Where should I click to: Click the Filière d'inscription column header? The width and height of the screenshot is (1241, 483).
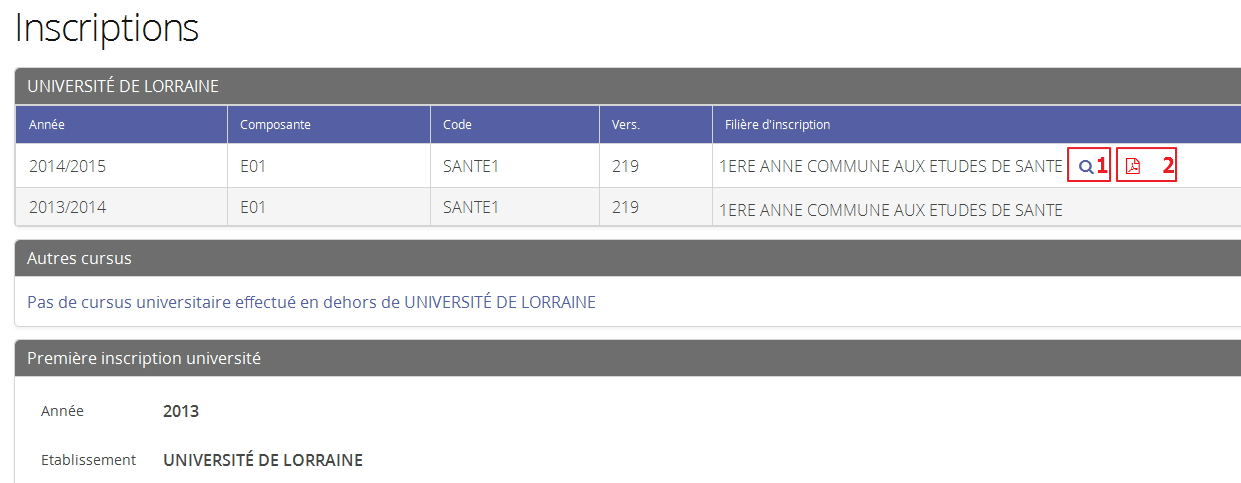coord(777,125)
